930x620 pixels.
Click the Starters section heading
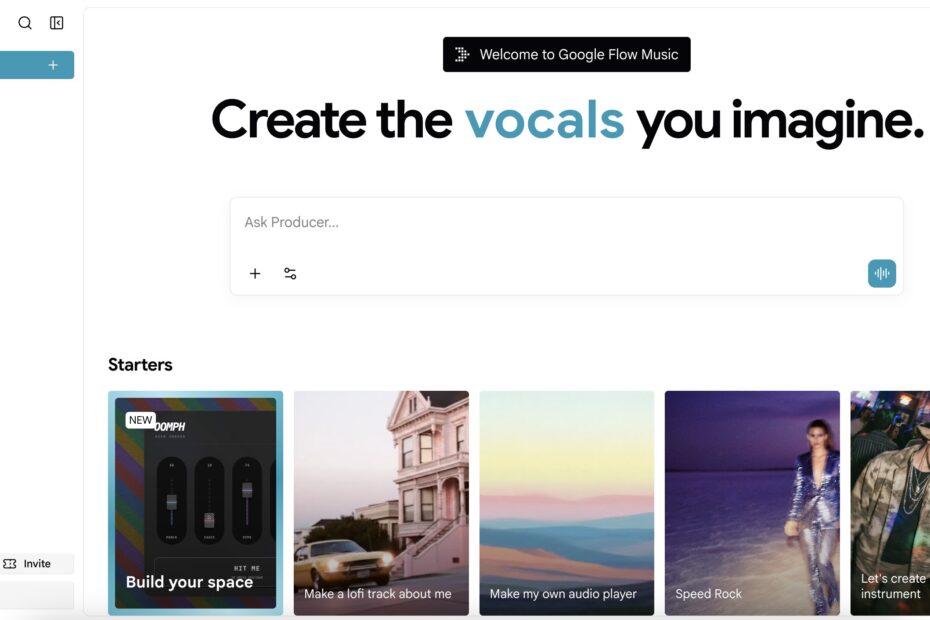coord(140,365)
